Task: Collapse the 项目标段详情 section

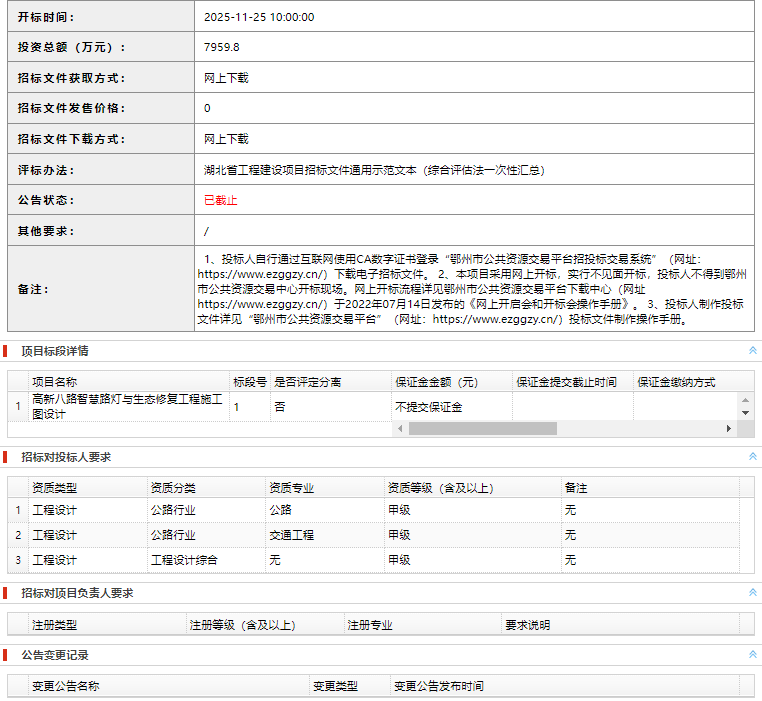Action: click(x=752, y=351)
